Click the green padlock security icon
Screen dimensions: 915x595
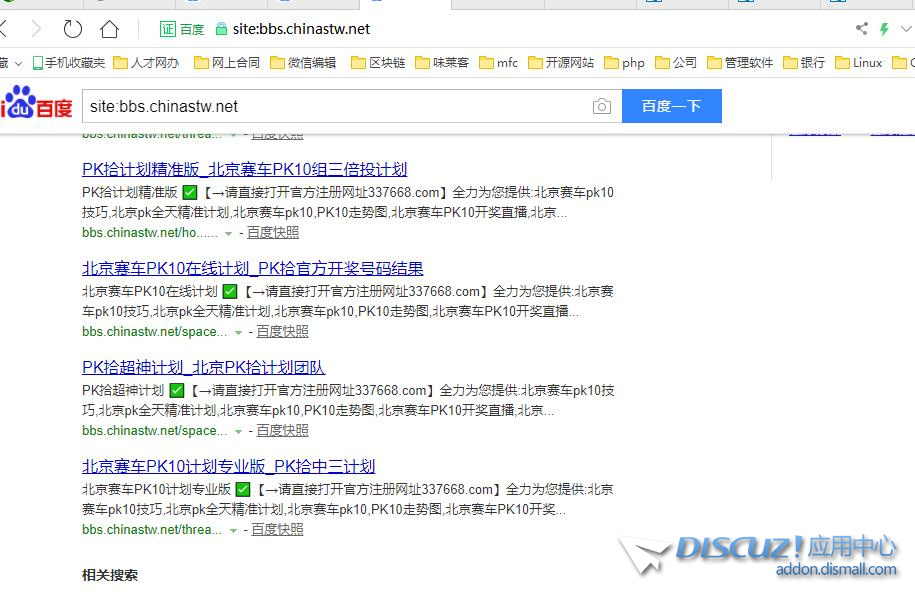coord(221,29)
